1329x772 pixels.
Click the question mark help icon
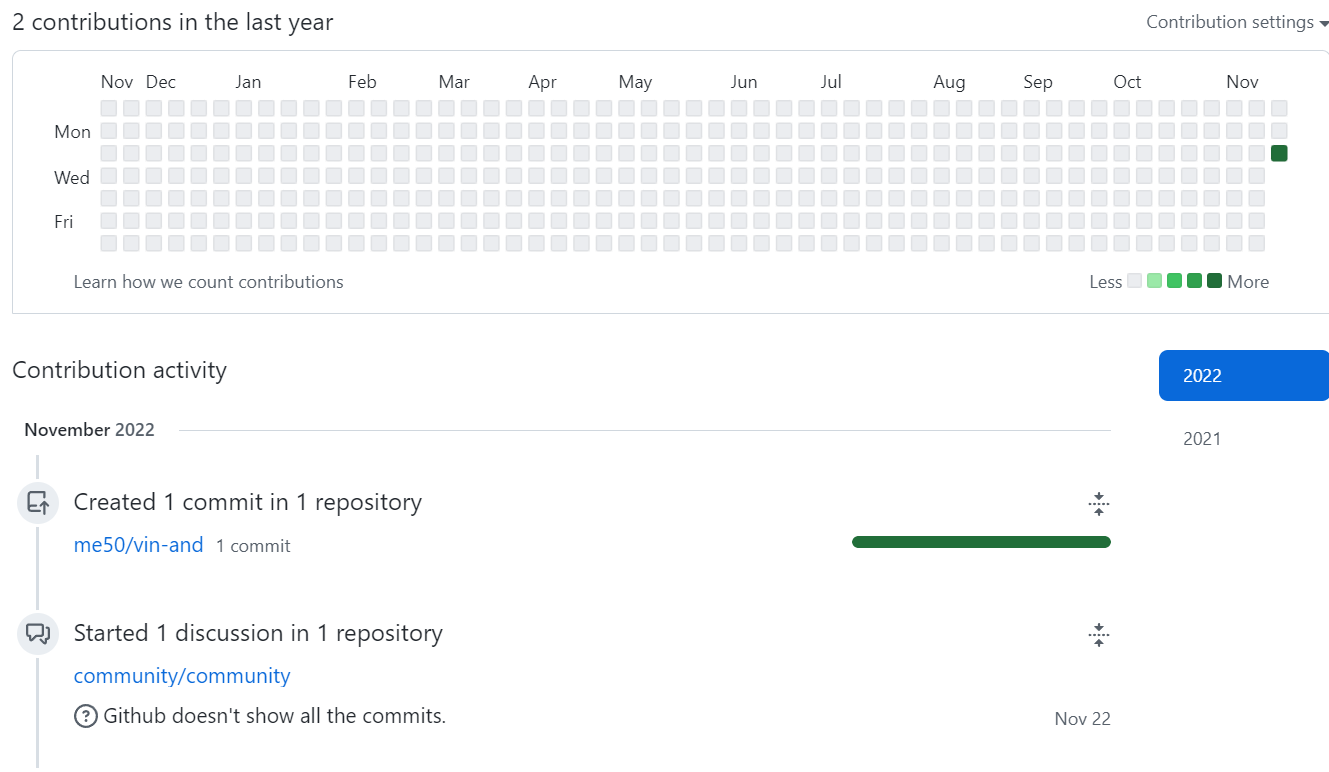[x=85, y=716]
